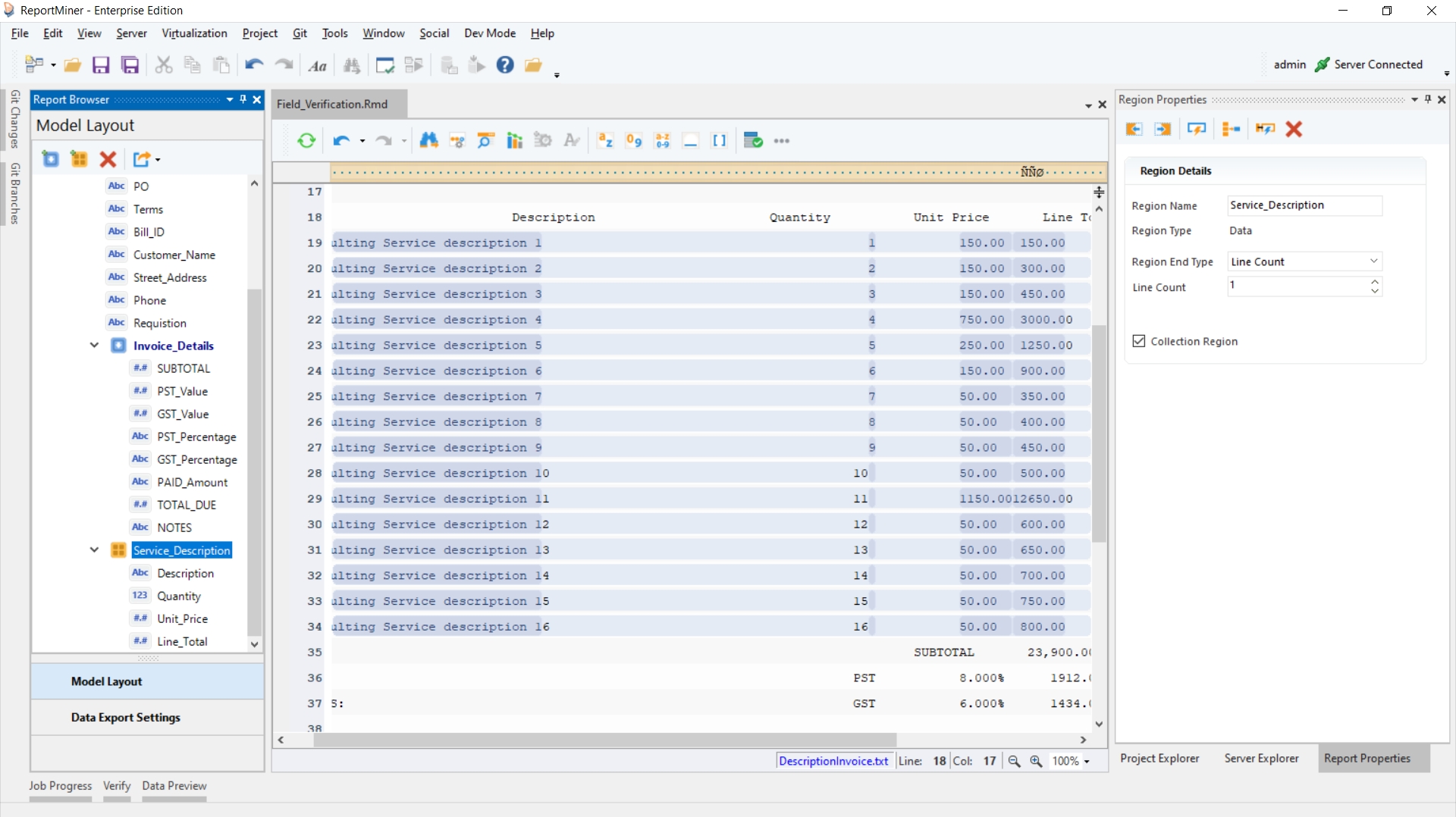
Task: Open the 100% zoom level dropdown
Action: (1087, 762)
